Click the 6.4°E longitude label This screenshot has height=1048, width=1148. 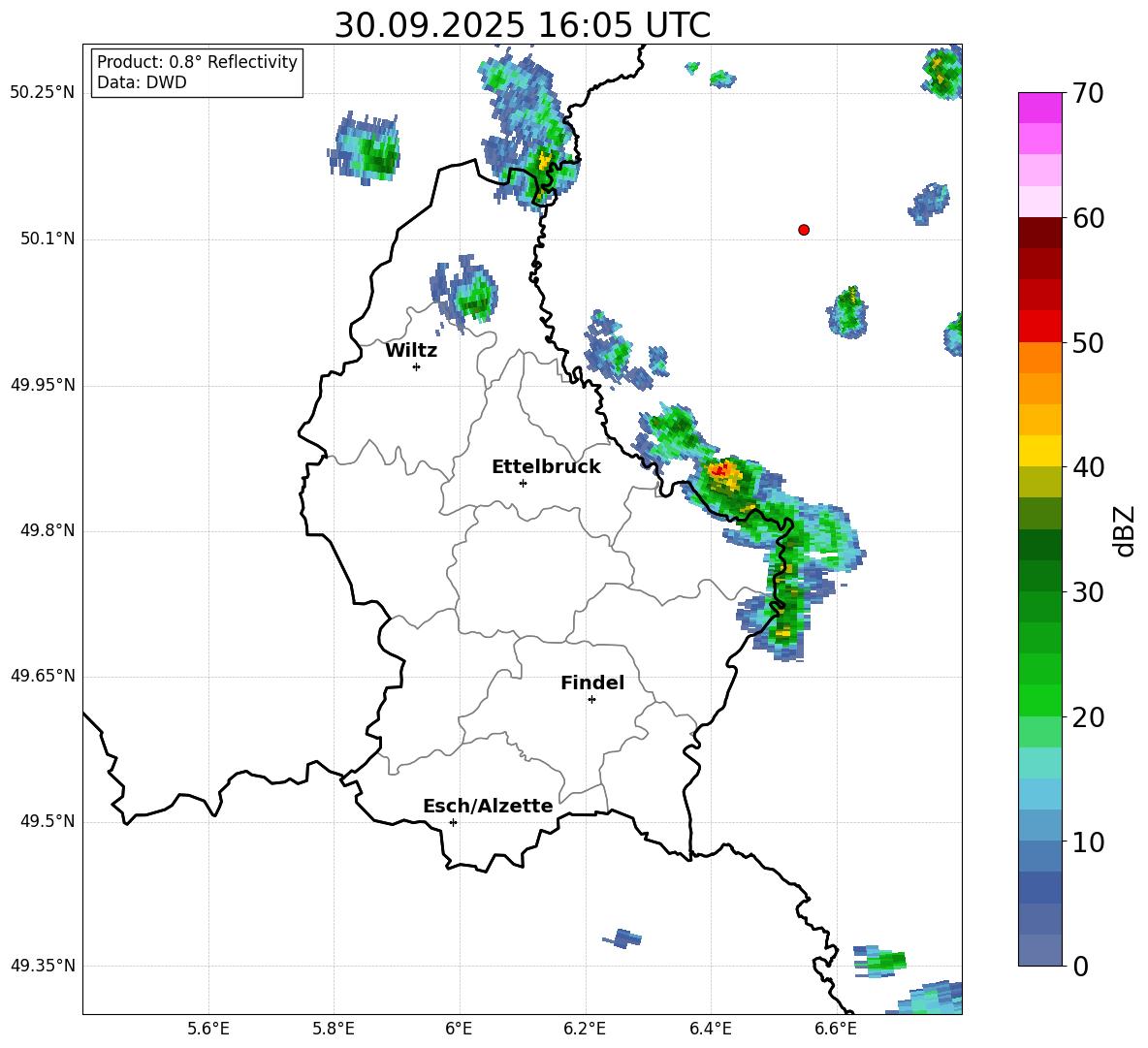pos(710,1029)
